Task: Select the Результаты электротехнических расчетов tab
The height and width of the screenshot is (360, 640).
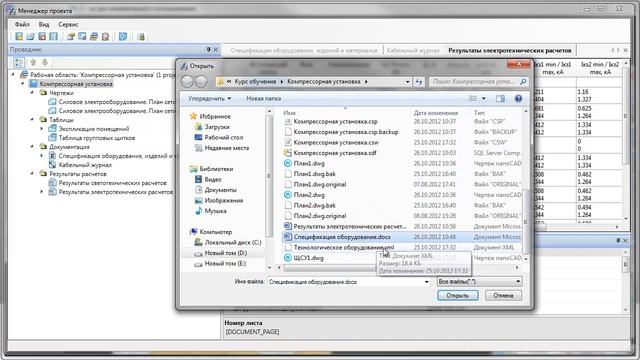Action: coord(509,50)
